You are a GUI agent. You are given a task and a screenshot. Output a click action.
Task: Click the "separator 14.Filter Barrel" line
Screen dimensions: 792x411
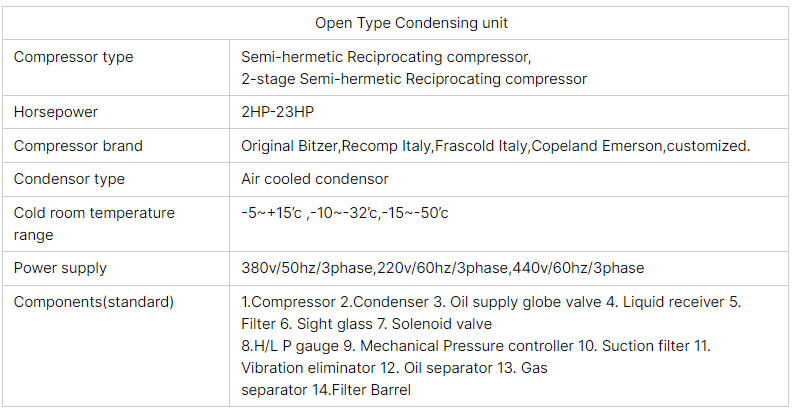point(326,390)
